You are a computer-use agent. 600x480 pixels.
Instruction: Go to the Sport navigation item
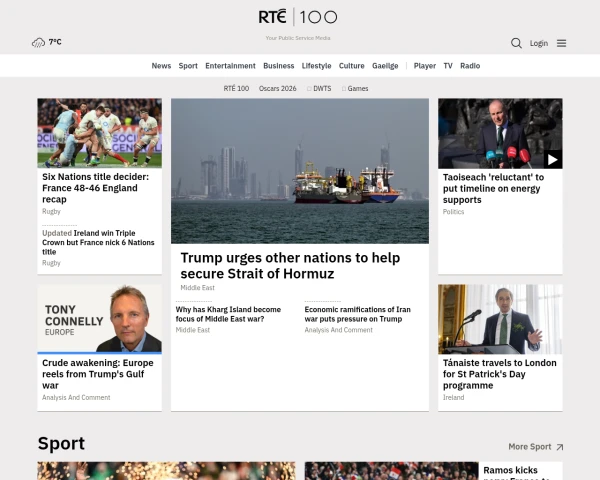[x=188, y=66]
